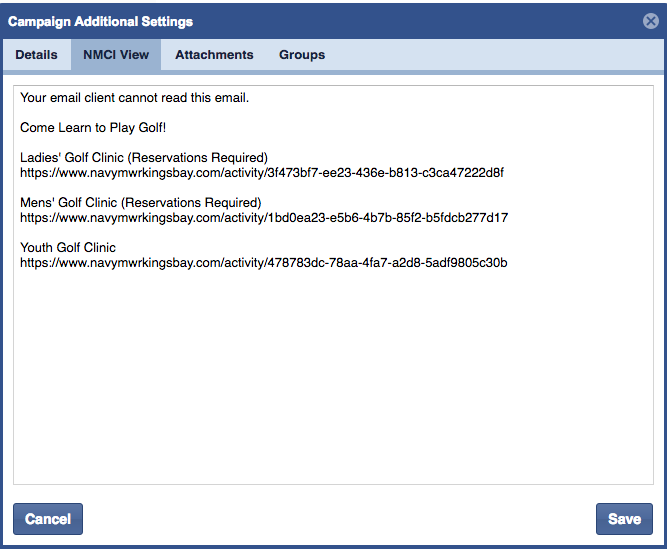
Task: Click the Mens' Golf Clinic activity URL
Action: (264, 218)
